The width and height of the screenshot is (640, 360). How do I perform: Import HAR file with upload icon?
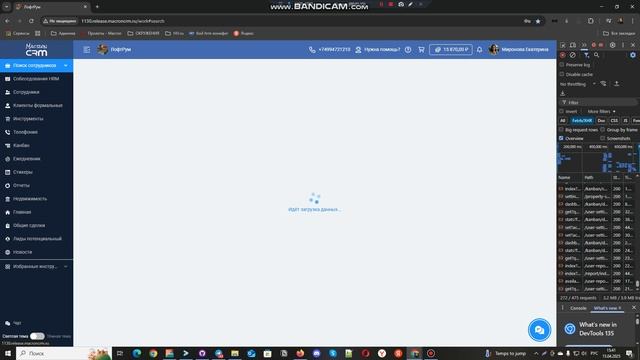coord(617,84)
